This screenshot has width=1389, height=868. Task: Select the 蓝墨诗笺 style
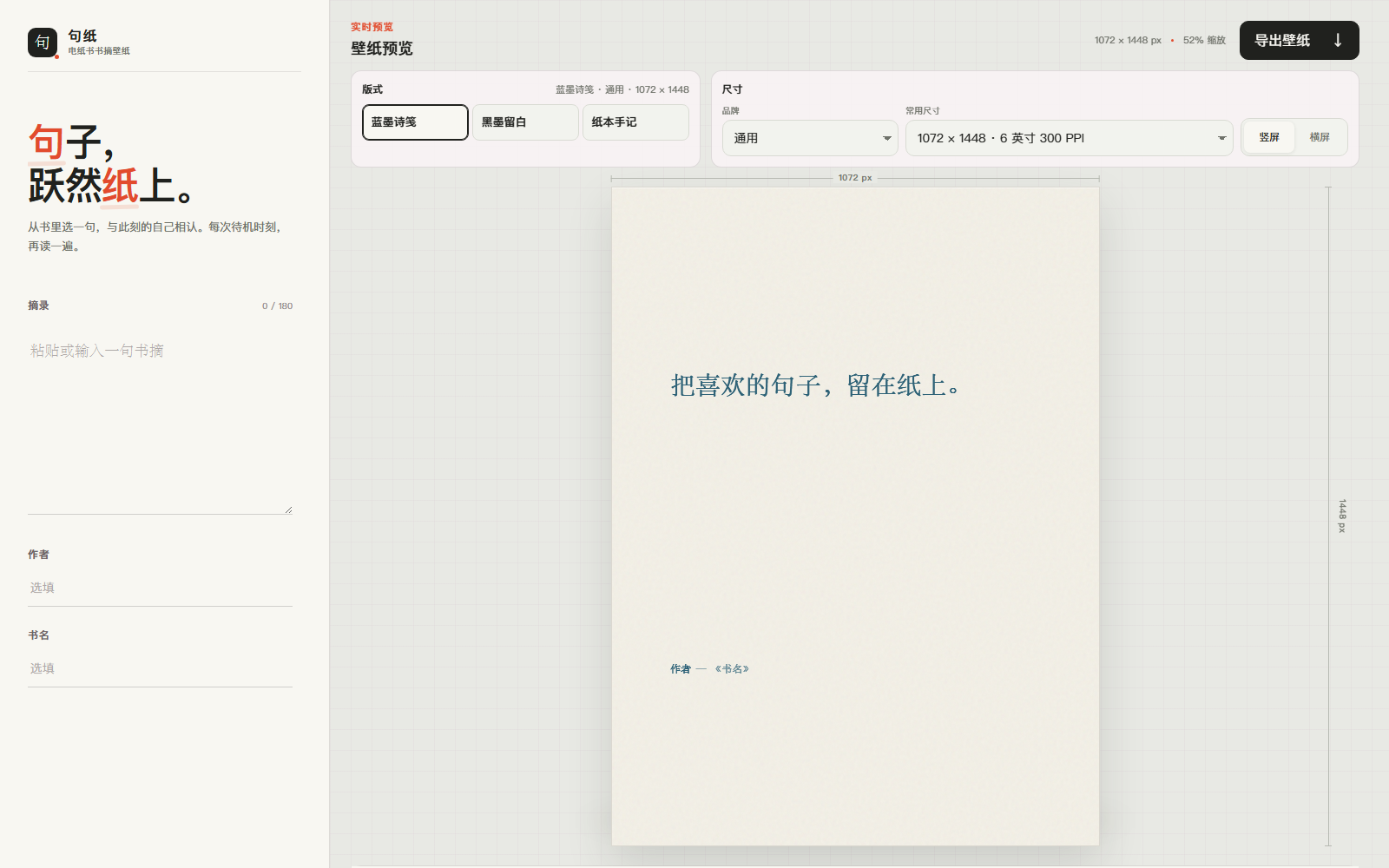pyautogui.click(x=415, y=122)
